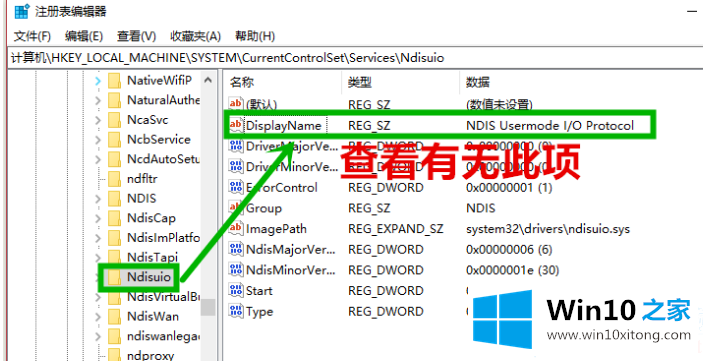Open the 查看(V) menu
This screenshot has width=703, height=361.
tap(136, 36)
